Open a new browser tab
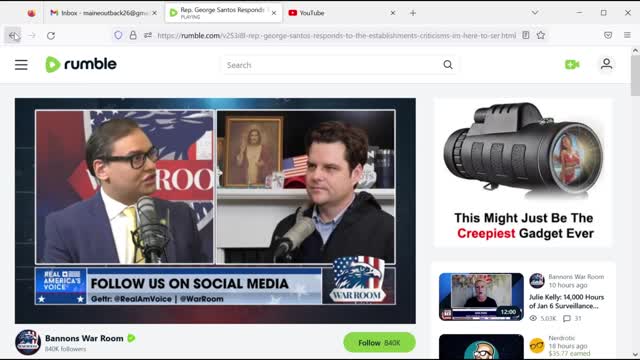640x360 pixels. point(413,13)
